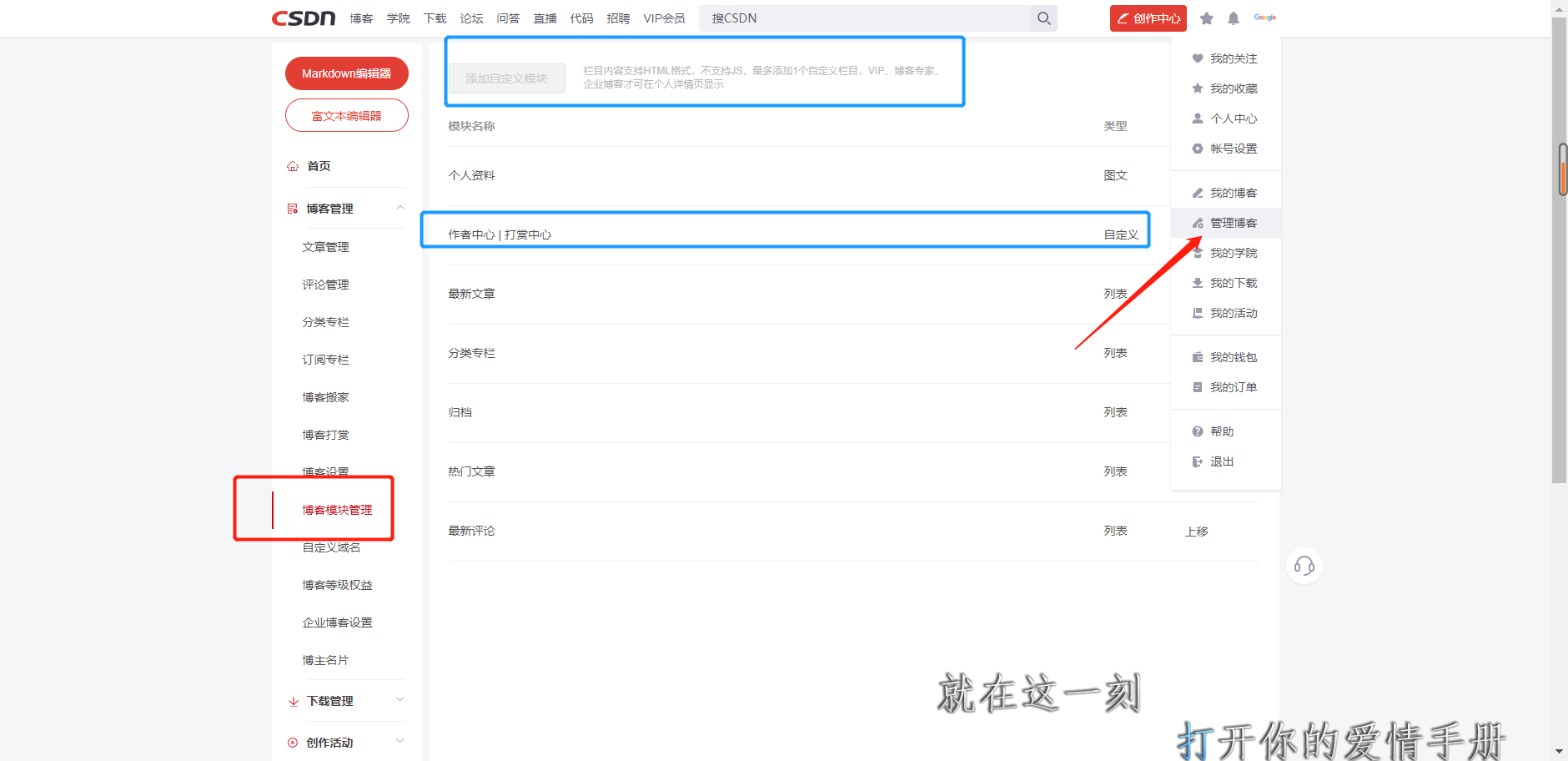Click the icon beside 管理博客

coord(1198,223)
